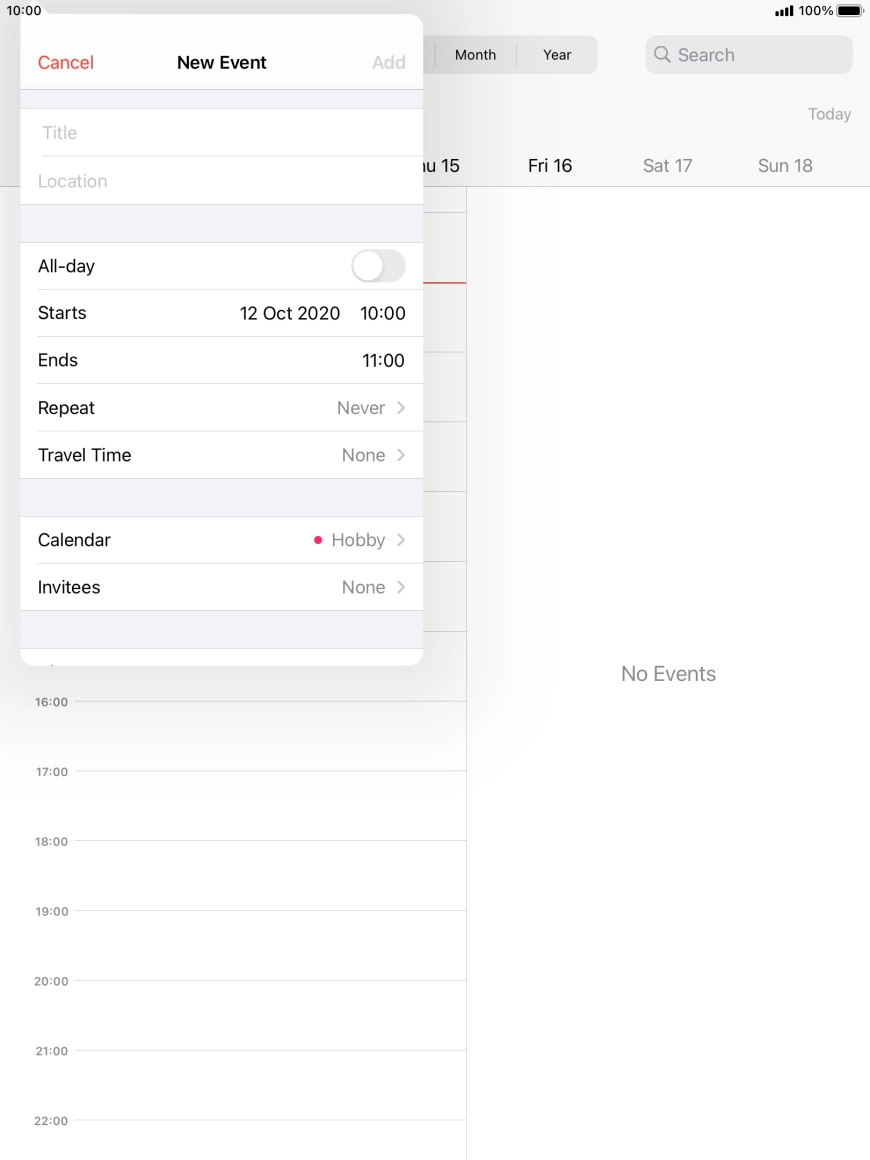
Task: Click the Invitees row label
Action: pos(69,587)
